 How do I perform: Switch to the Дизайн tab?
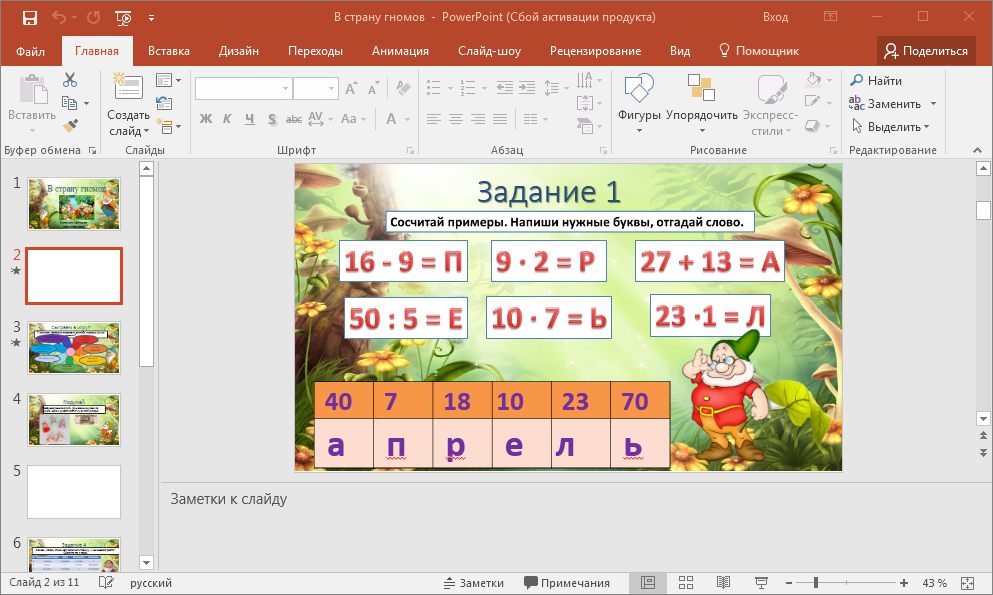click(239, 51)
